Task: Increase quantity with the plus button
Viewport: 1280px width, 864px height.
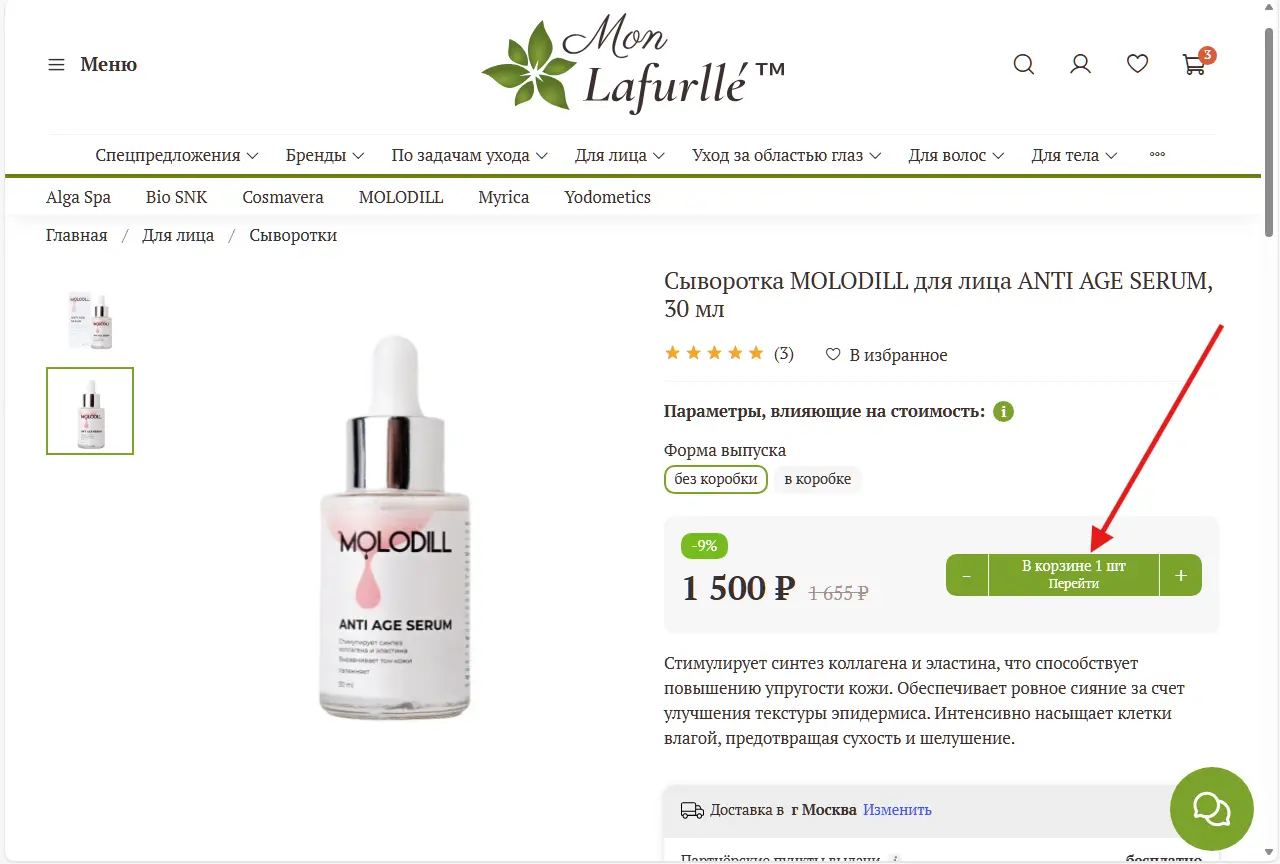Action: (1181, 575)
